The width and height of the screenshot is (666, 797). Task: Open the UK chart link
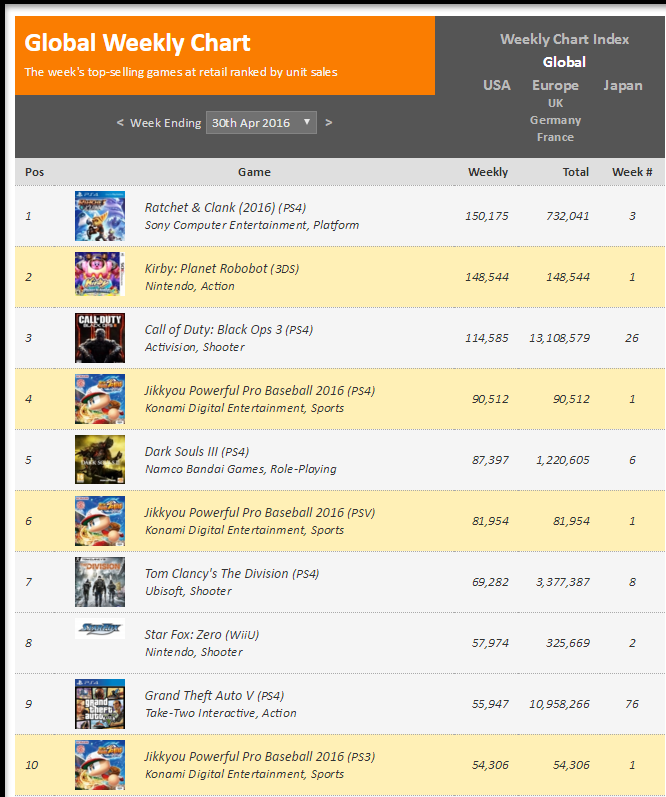(555, 103)
